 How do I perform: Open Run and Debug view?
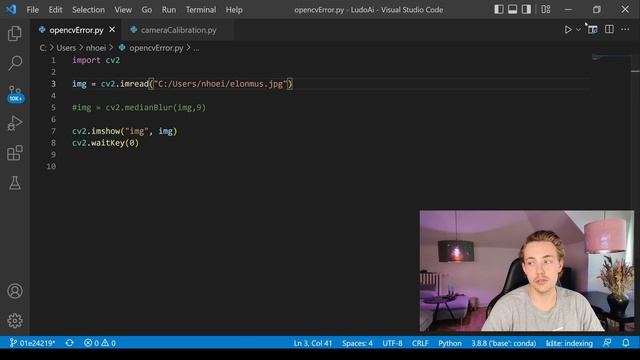pos(15,123)
